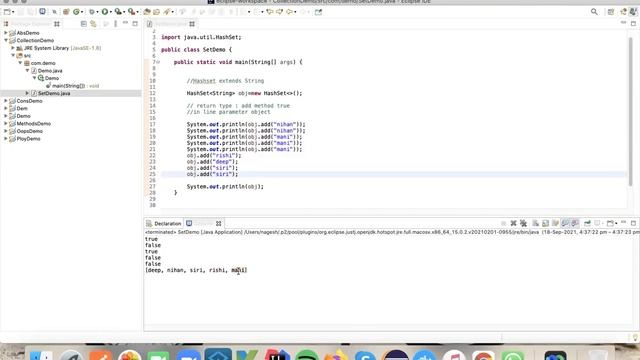Screen dimensions: 640x360
Task: Open the External Tools run icon
Action: click(131, 12)
